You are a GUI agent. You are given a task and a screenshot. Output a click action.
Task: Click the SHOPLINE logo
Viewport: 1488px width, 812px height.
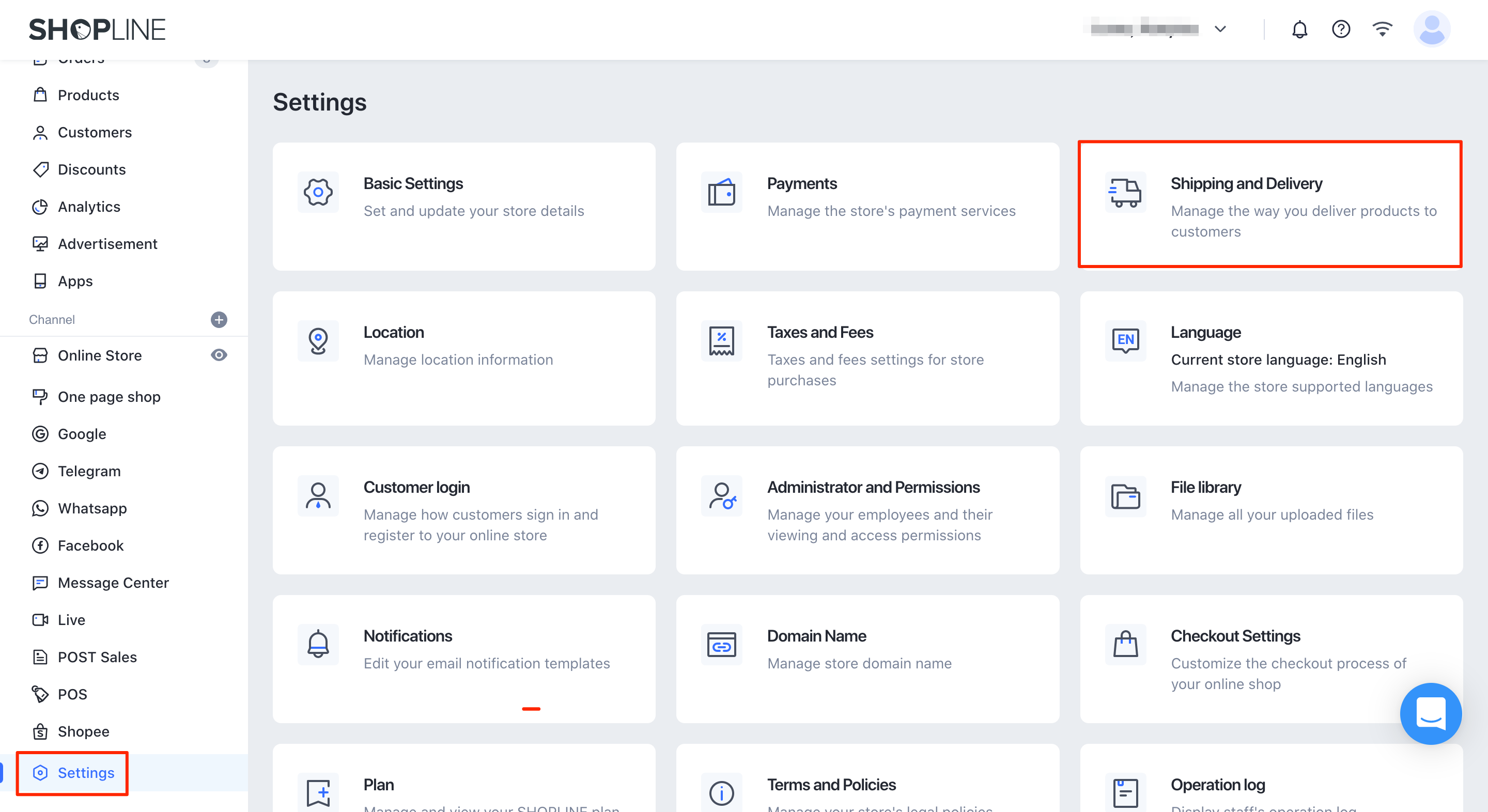[x=97, y=29]
